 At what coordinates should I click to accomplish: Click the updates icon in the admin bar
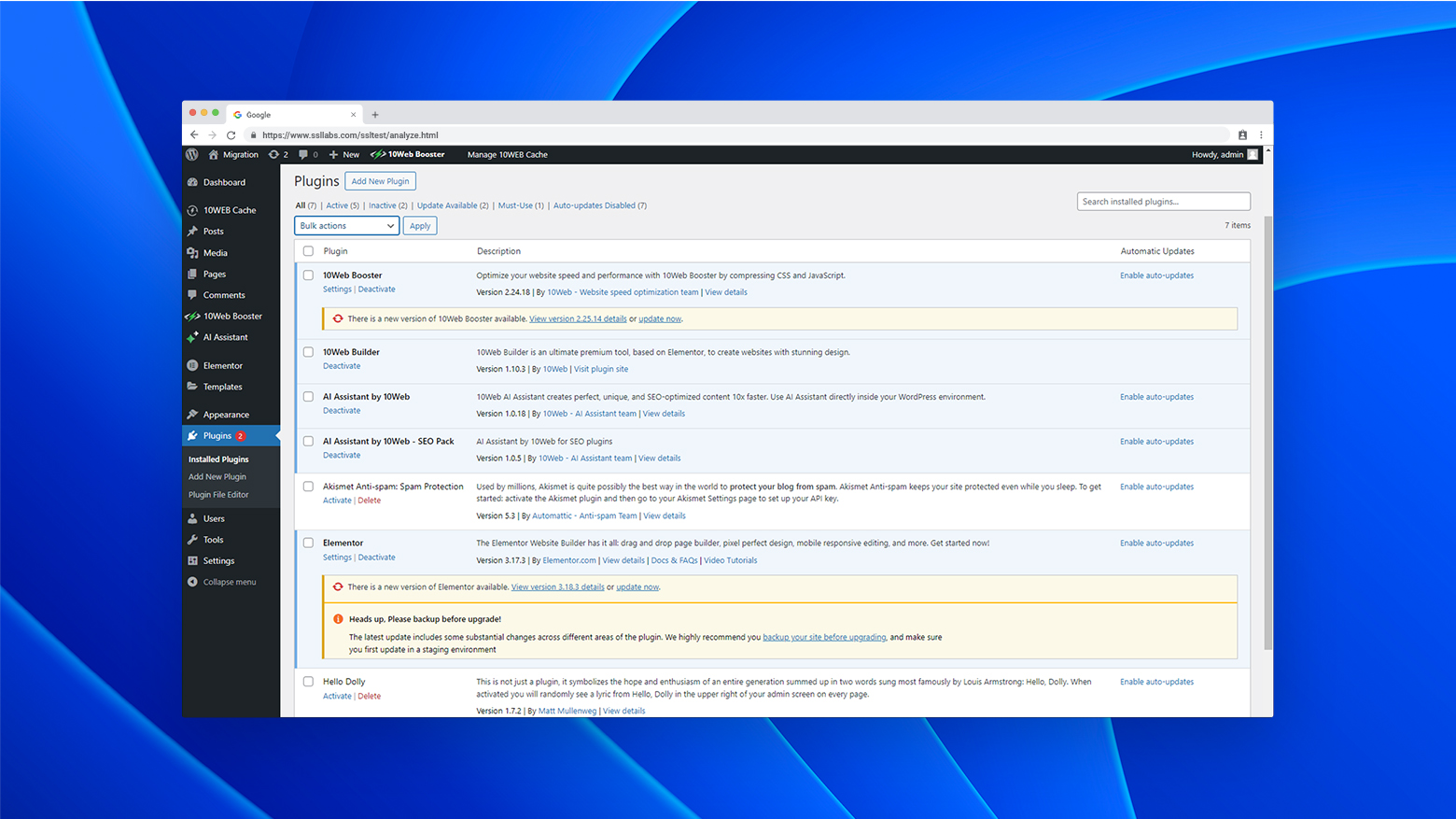273,154
